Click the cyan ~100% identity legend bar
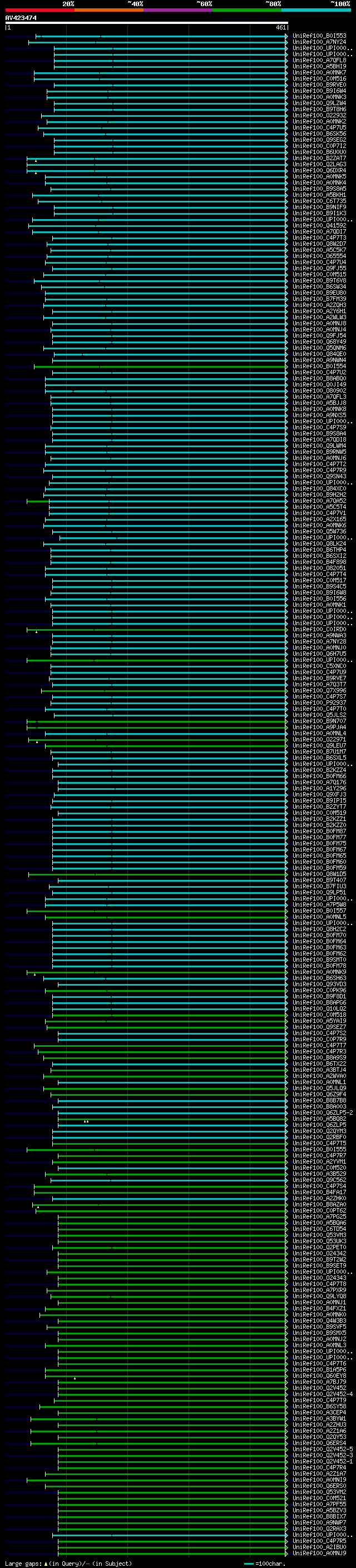Screen dimensions: 356x1568 pyautogui.click(x=317, y=10)
